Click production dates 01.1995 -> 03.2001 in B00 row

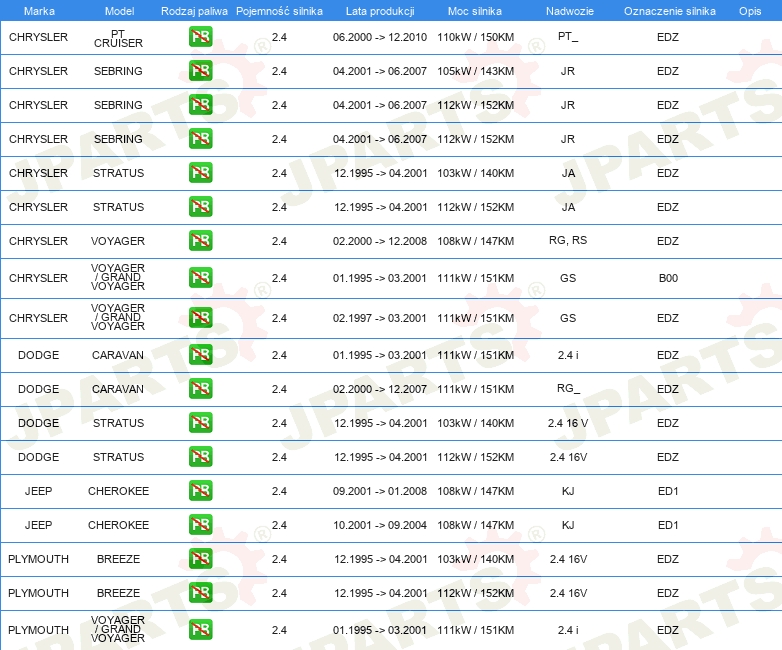click(x=380, y=278)
